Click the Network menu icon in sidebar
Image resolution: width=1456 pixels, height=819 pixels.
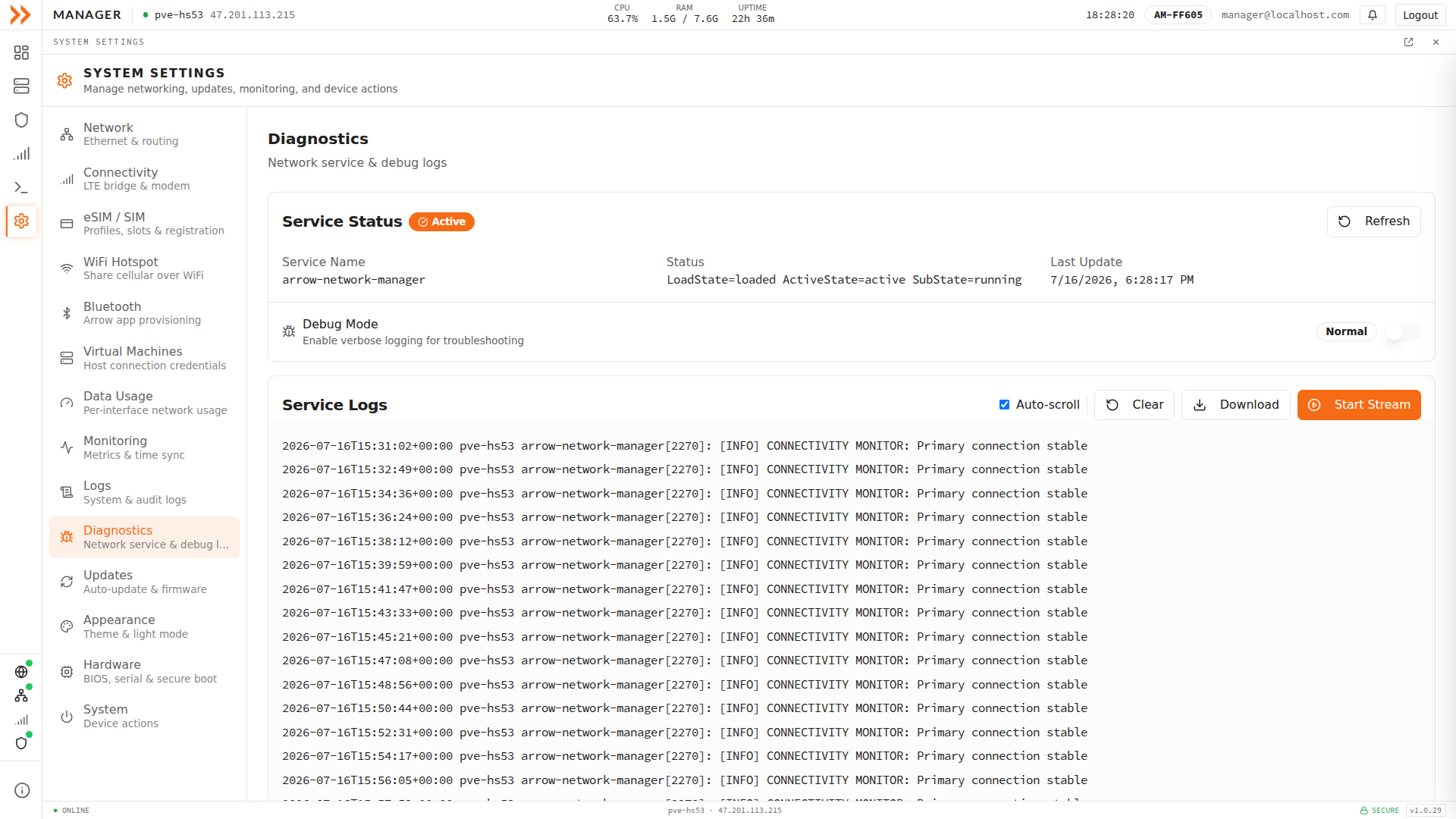67,135
